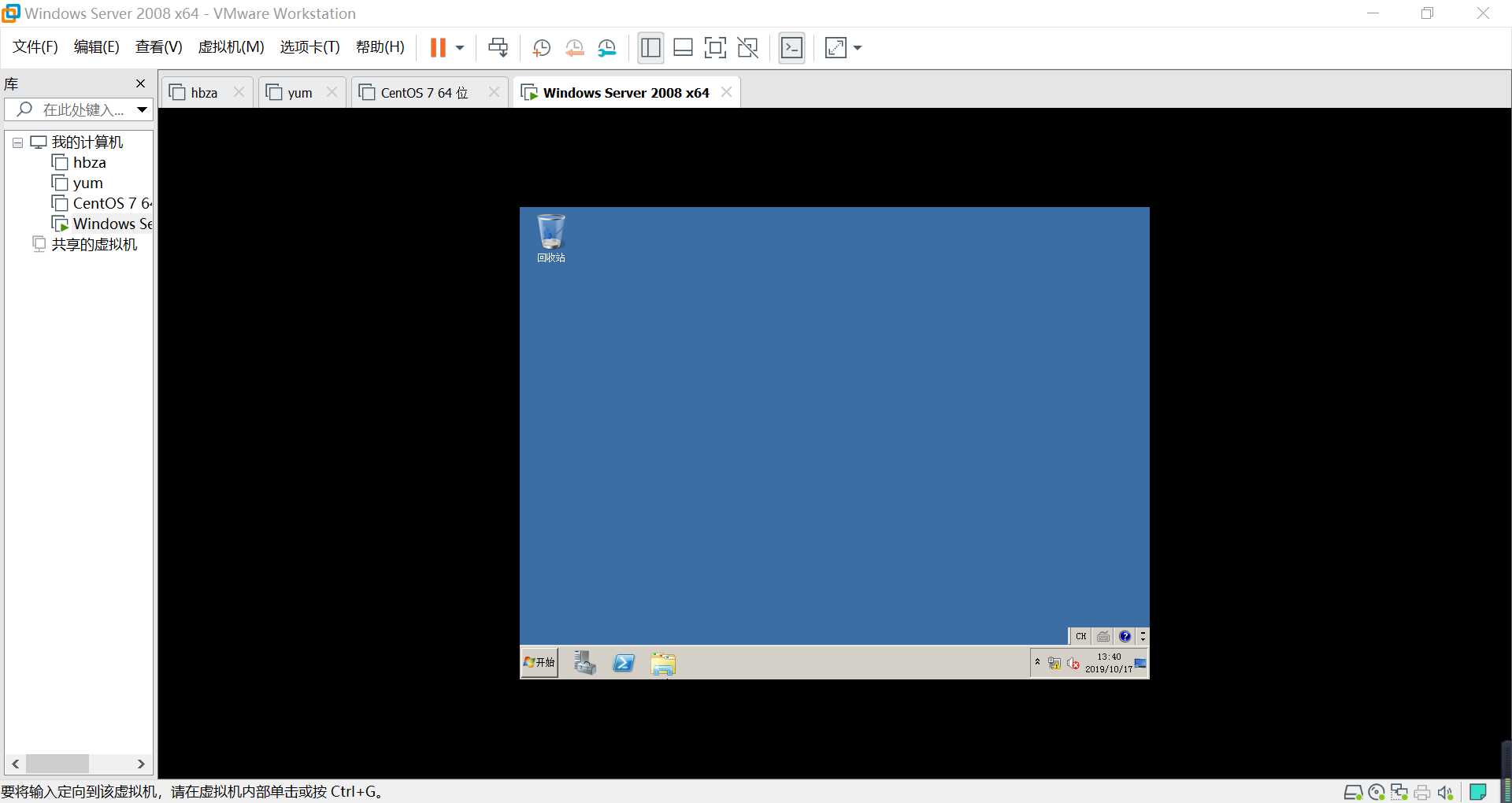This screenshot has width=1512, height=803.
Task: Toggle the library sidebar view
Action: point(650,48)
